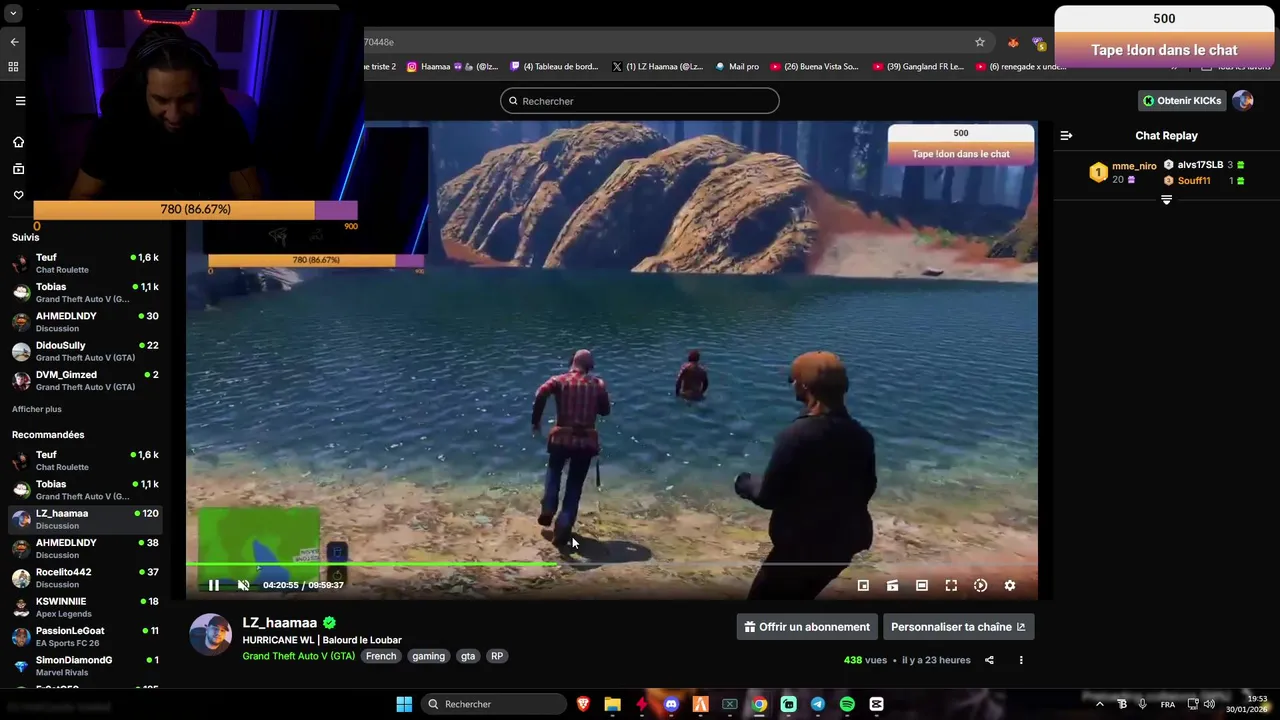The height and width of the screenshot is (720, 1280).
Task: Open CapCut from taskbar
Action: [x=877, y=704]
